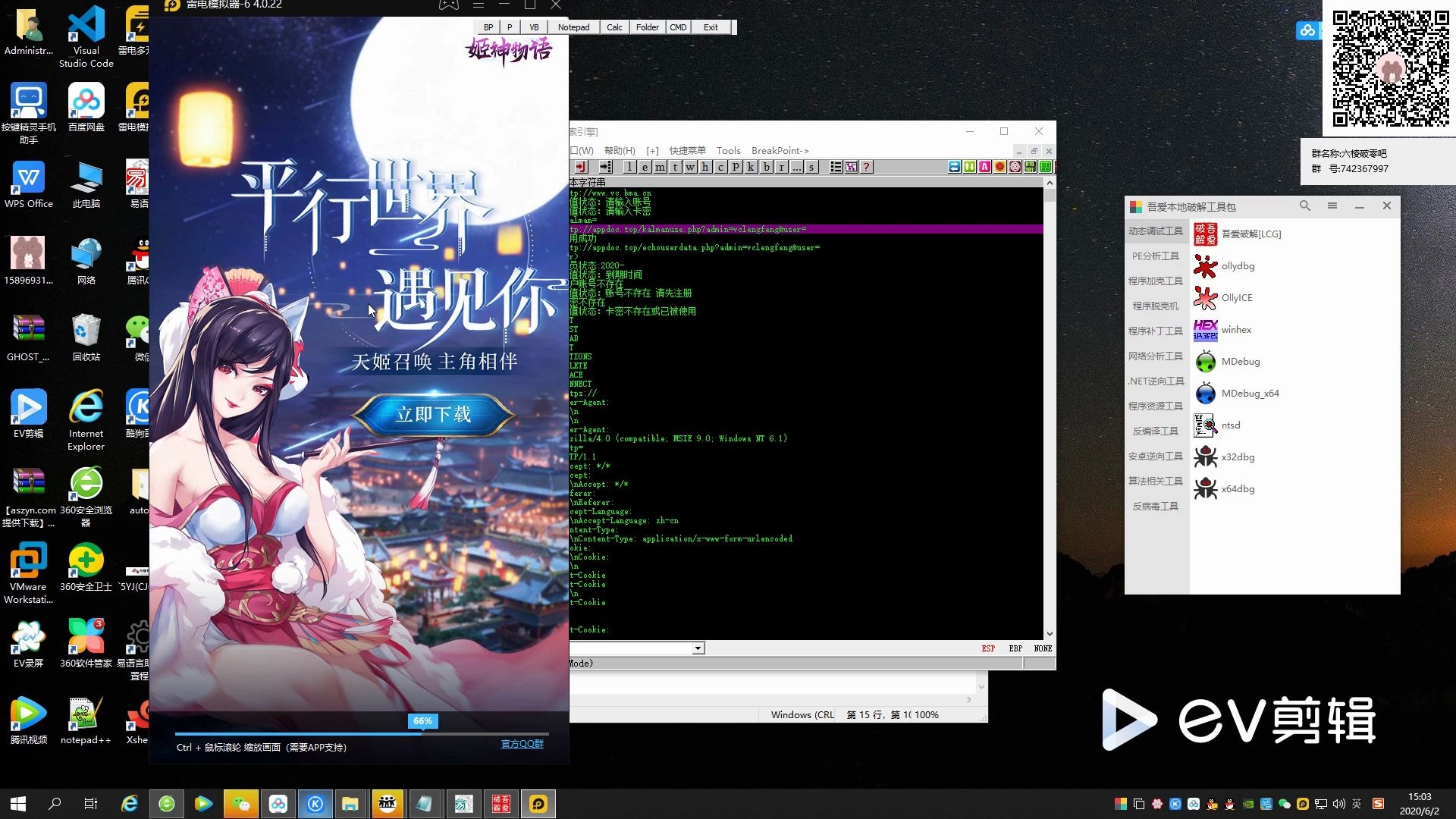Select the PE分析工具 category tab
The width and height of the screenshot is (1456, 819).
[x=1156, y=256]
